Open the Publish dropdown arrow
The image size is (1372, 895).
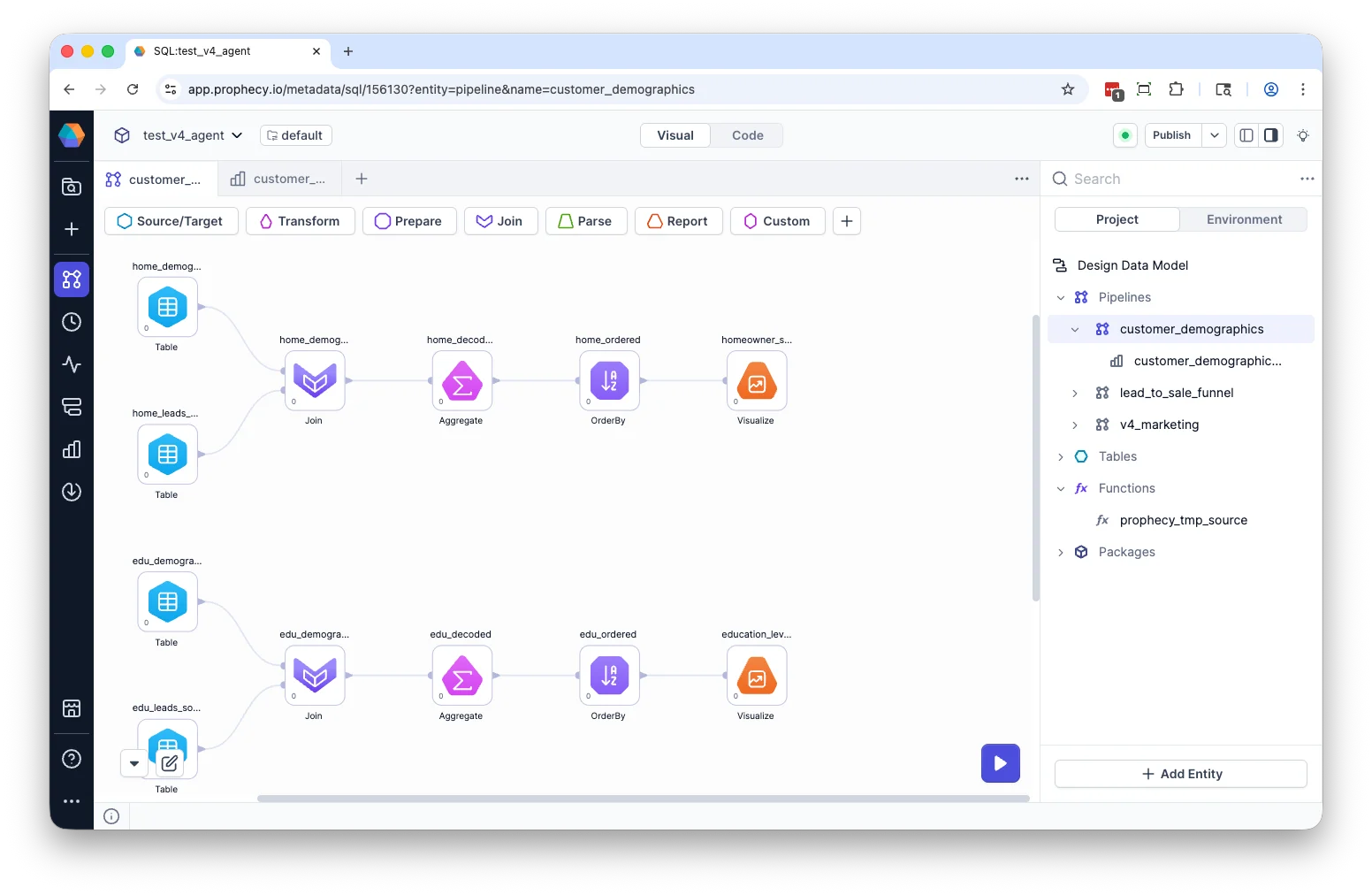(x=1215, y=135)
